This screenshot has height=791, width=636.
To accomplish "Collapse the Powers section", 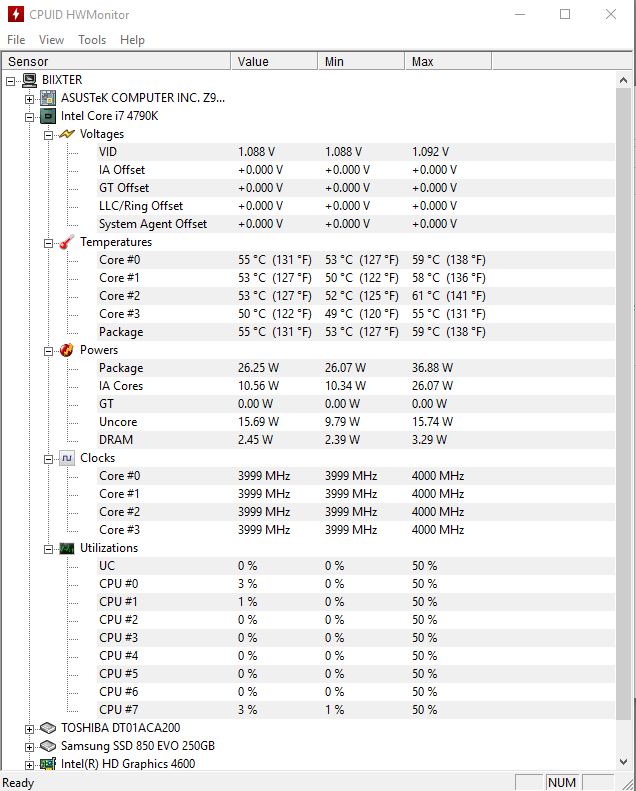I will pos(48,351).
